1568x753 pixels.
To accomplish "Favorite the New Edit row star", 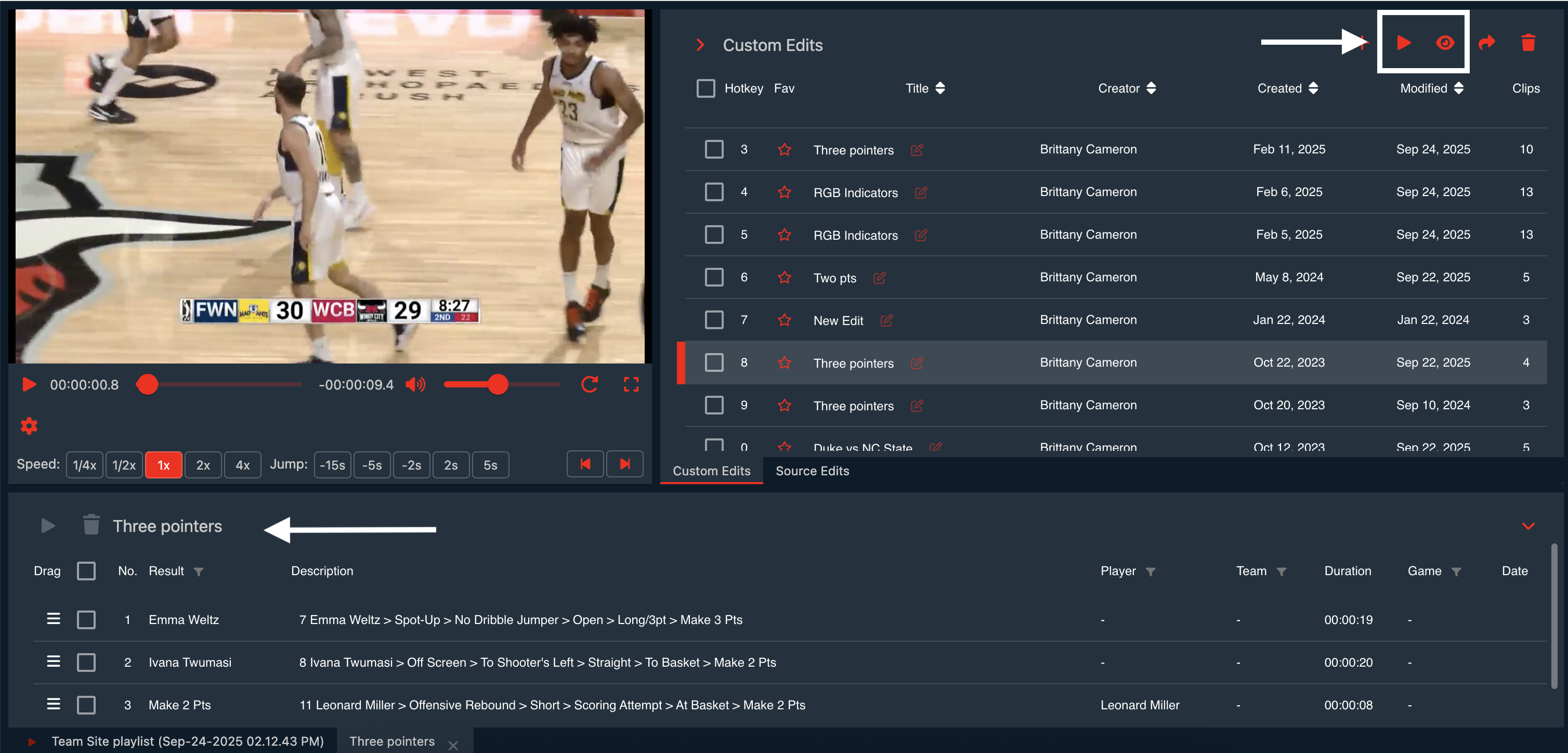I will click(784, 320).
